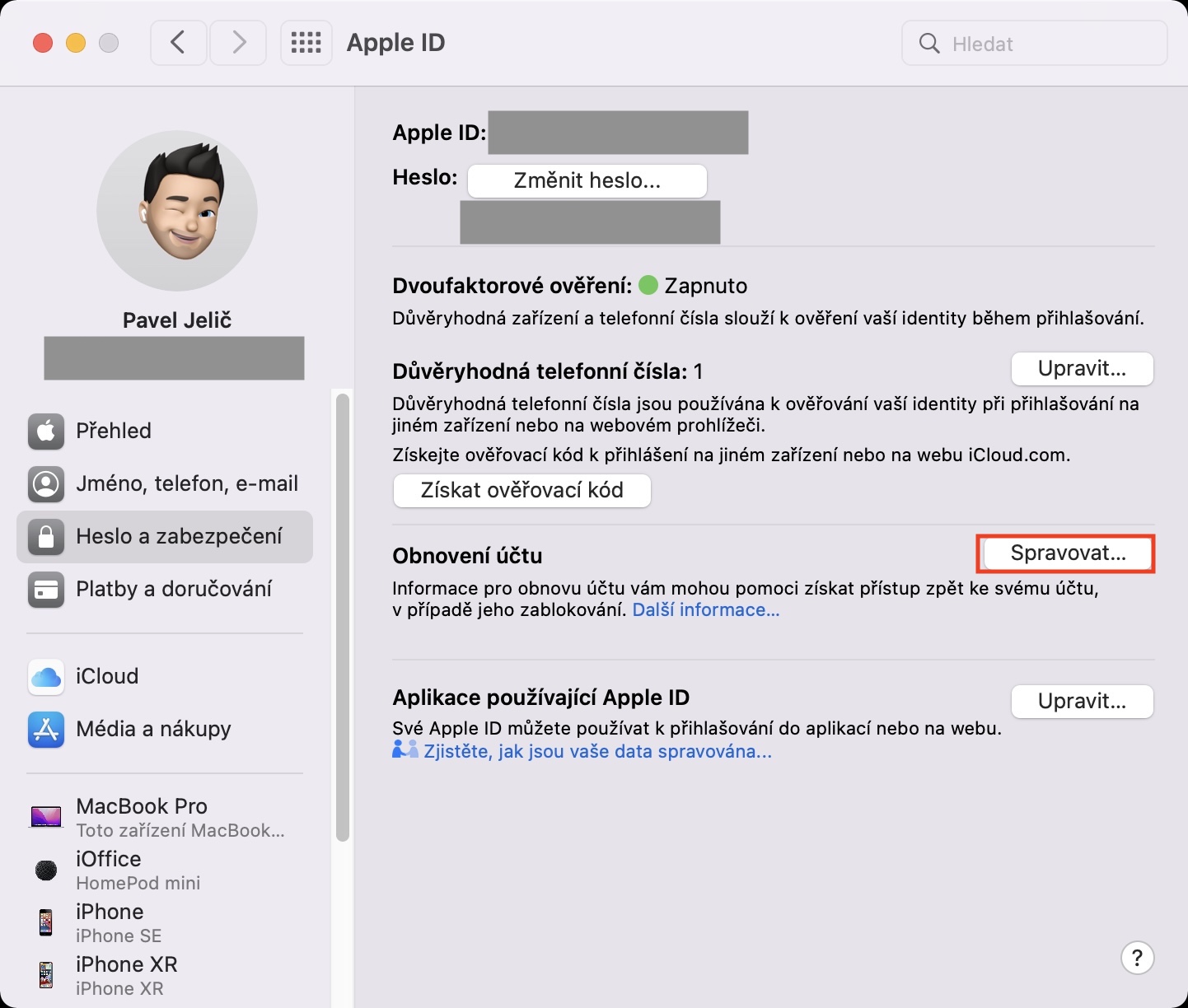Click the back navigation arrow
The height and width of the screenshot is (1008, 1188).
pos(178,43)
